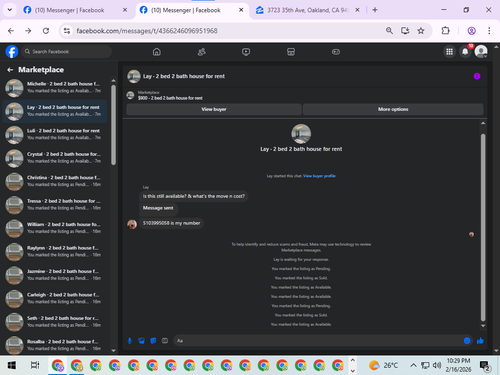The height and width of the screenshot is (375, 500).
Task: Open Seth's 2 bed 2 bath conversation
Action: 55,322
